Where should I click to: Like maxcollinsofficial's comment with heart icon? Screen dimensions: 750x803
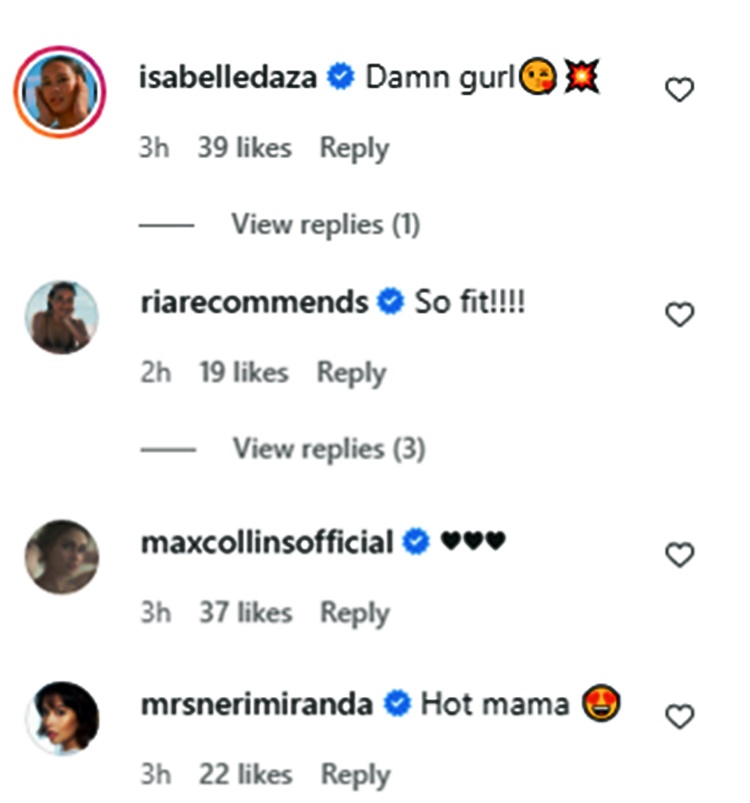(x=679, y=555)
